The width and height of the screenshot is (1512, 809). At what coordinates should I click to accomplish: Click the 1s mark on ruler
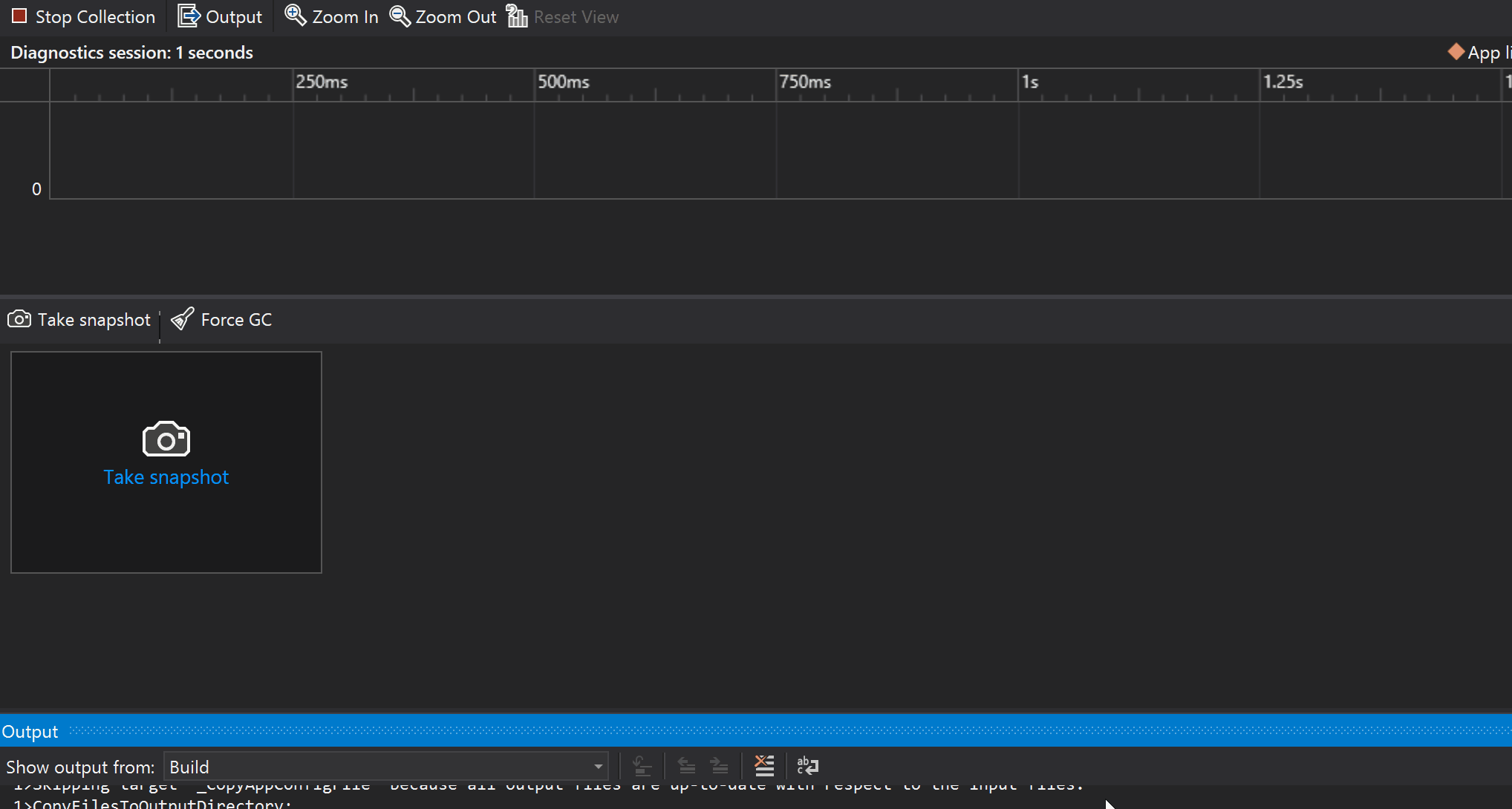tap(1029, 82)
